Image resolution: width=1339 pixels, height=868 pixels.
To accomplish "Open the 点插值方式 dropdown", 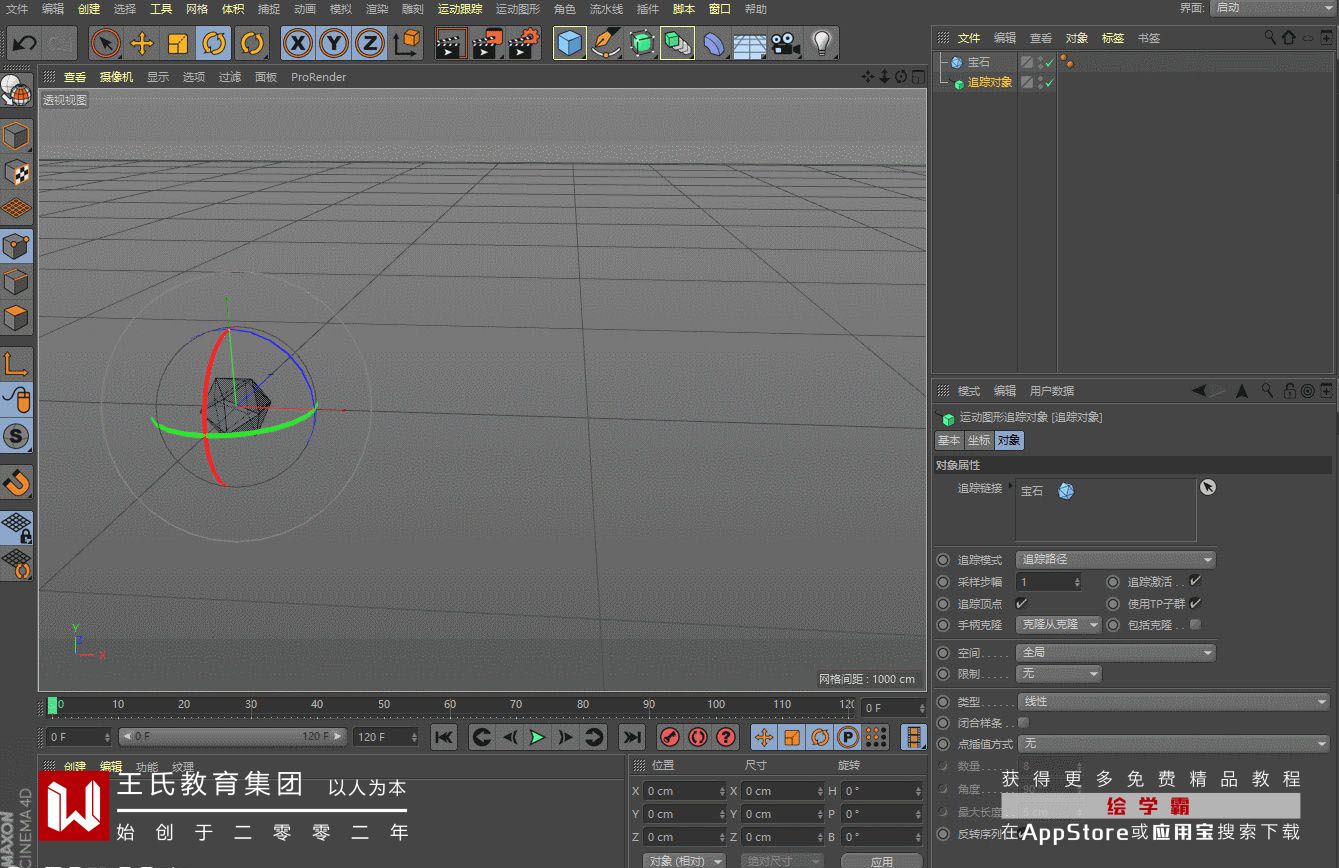I will coord(1173,744).
